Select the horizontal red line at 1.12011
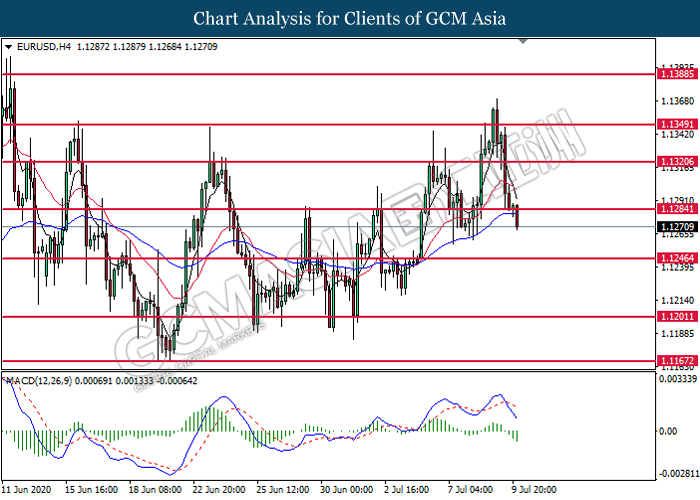Viewport: 700px width, 500px height. coord(300,317)
